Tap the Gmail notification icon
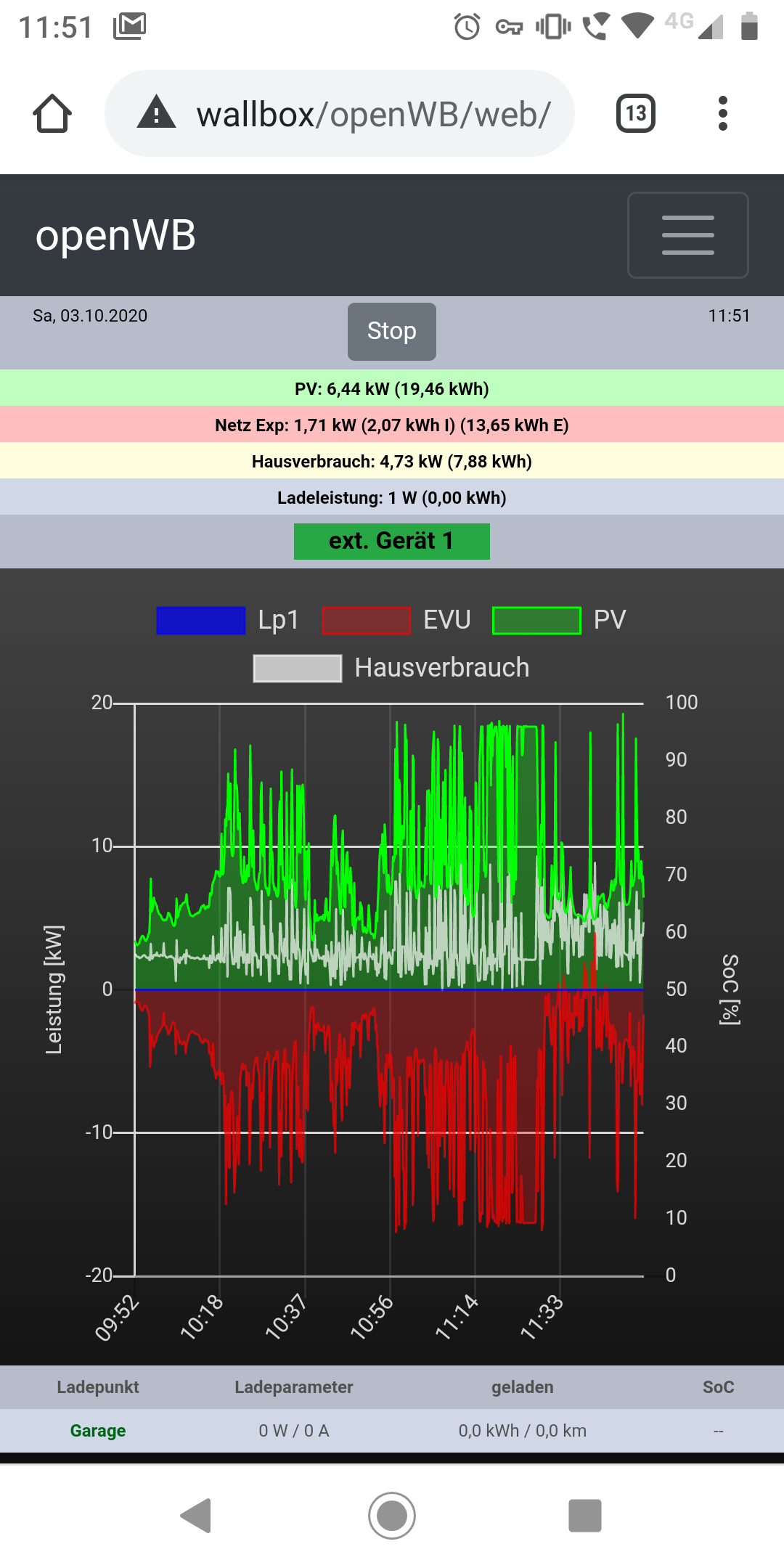This screenshot has height=1568, width=784. tap(130, 26)
